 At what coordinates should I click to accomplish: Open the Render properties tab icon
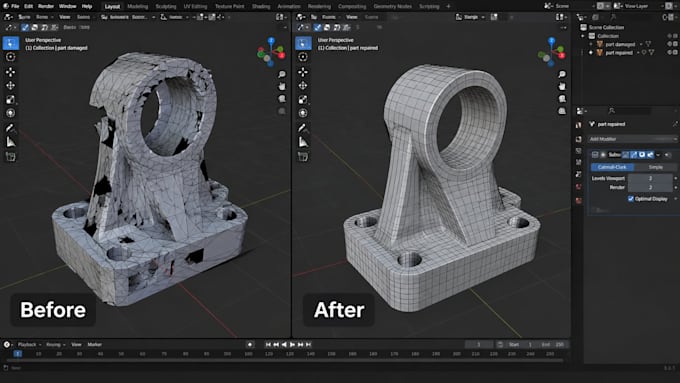coord(579,139)
